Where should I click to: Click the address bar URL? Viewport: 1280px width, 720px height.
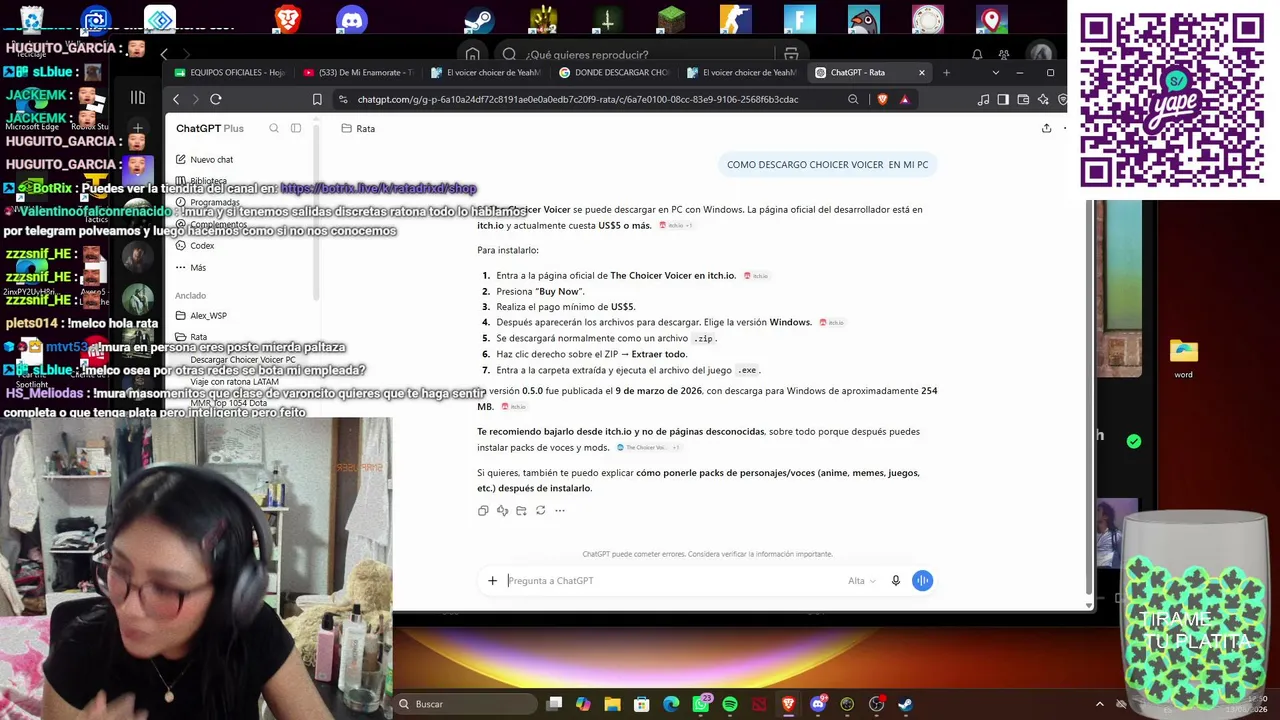point(578,99)
